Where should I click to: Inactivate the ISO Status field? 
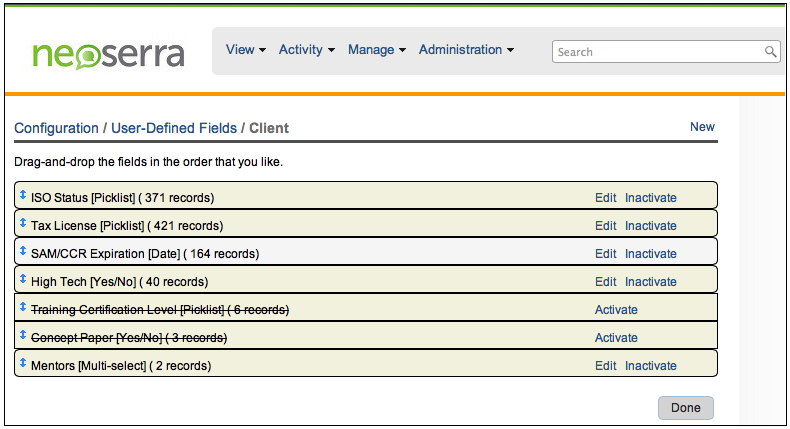[650, 198]
